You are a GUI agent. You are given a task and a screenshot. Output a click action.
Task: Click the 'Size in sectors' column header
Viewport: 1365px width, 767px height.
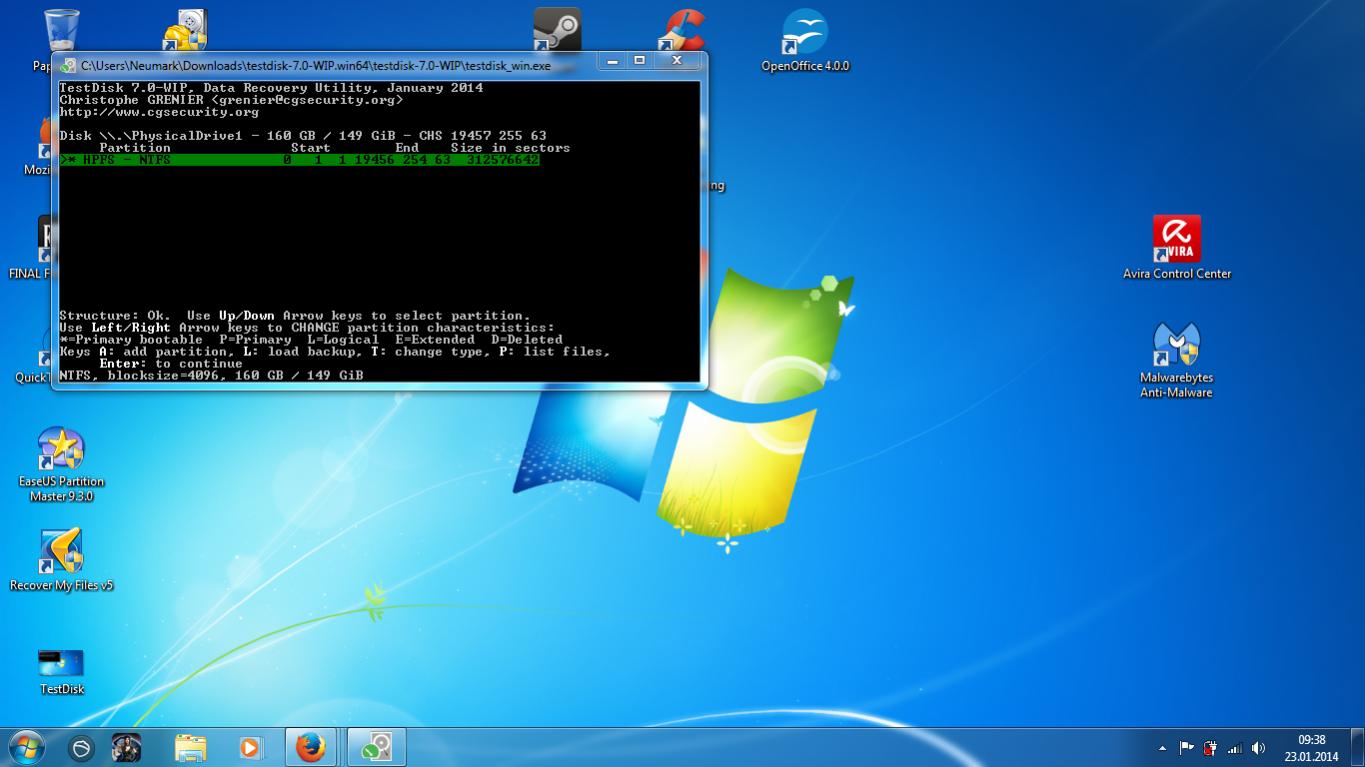coord(510,148)
